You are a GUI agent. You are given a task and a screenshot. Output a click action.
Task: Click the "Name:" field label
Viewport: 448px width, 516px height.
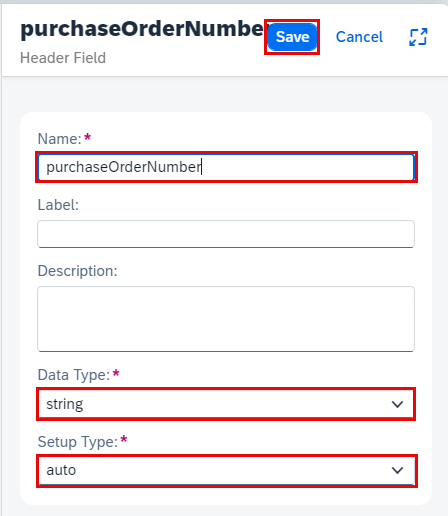59,139
